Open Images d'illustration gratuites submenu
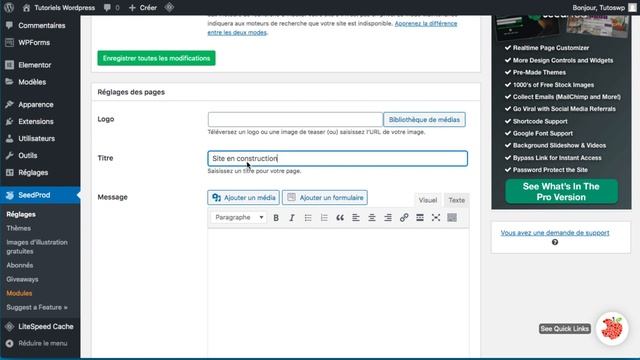The height and width of the screenshot is (360, 640). click(37, 247)
